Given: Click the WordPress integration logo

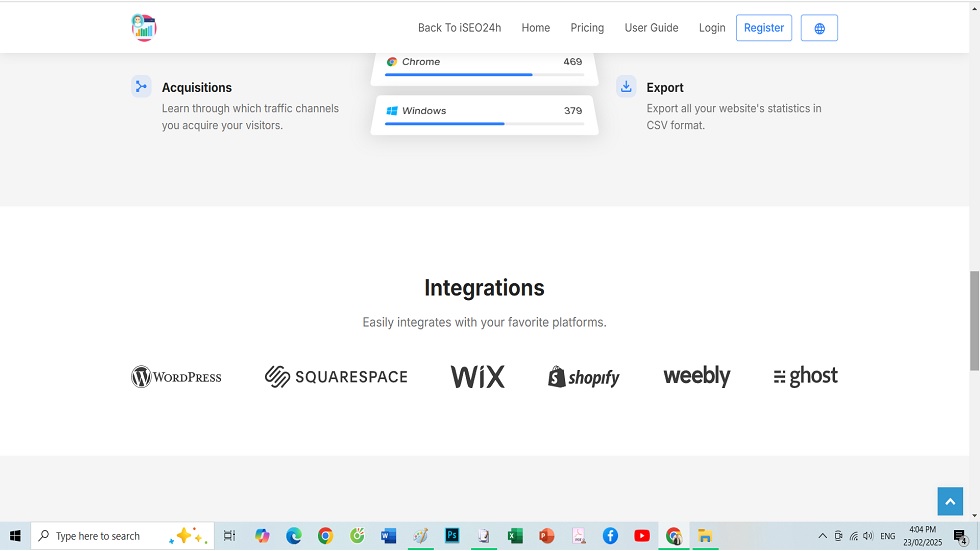Looking at the screenshot, I should pos(176,377).
